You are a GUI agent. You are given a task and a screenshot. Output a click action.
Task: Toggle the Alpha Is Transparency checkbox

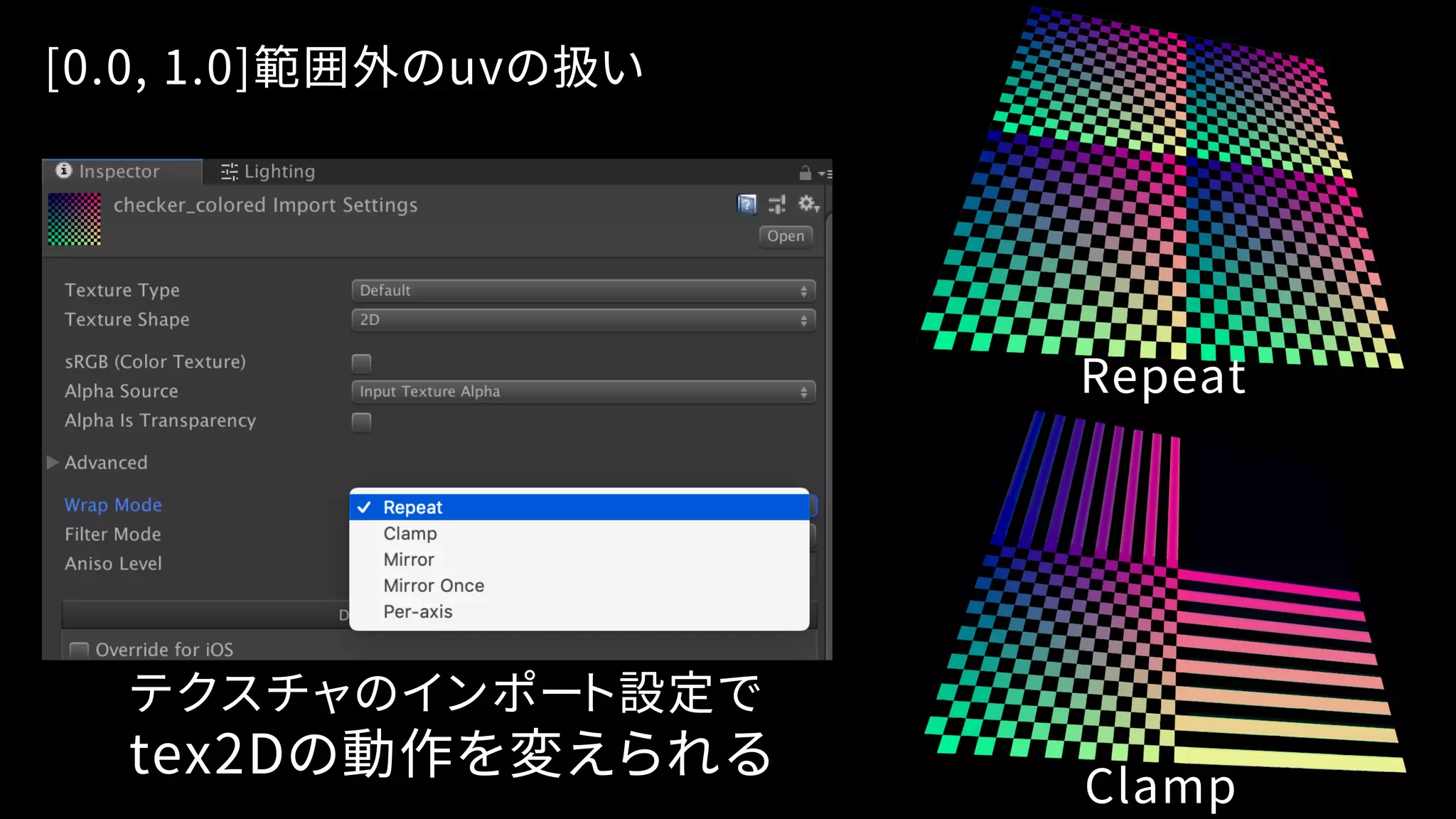(x=361, y=422)
